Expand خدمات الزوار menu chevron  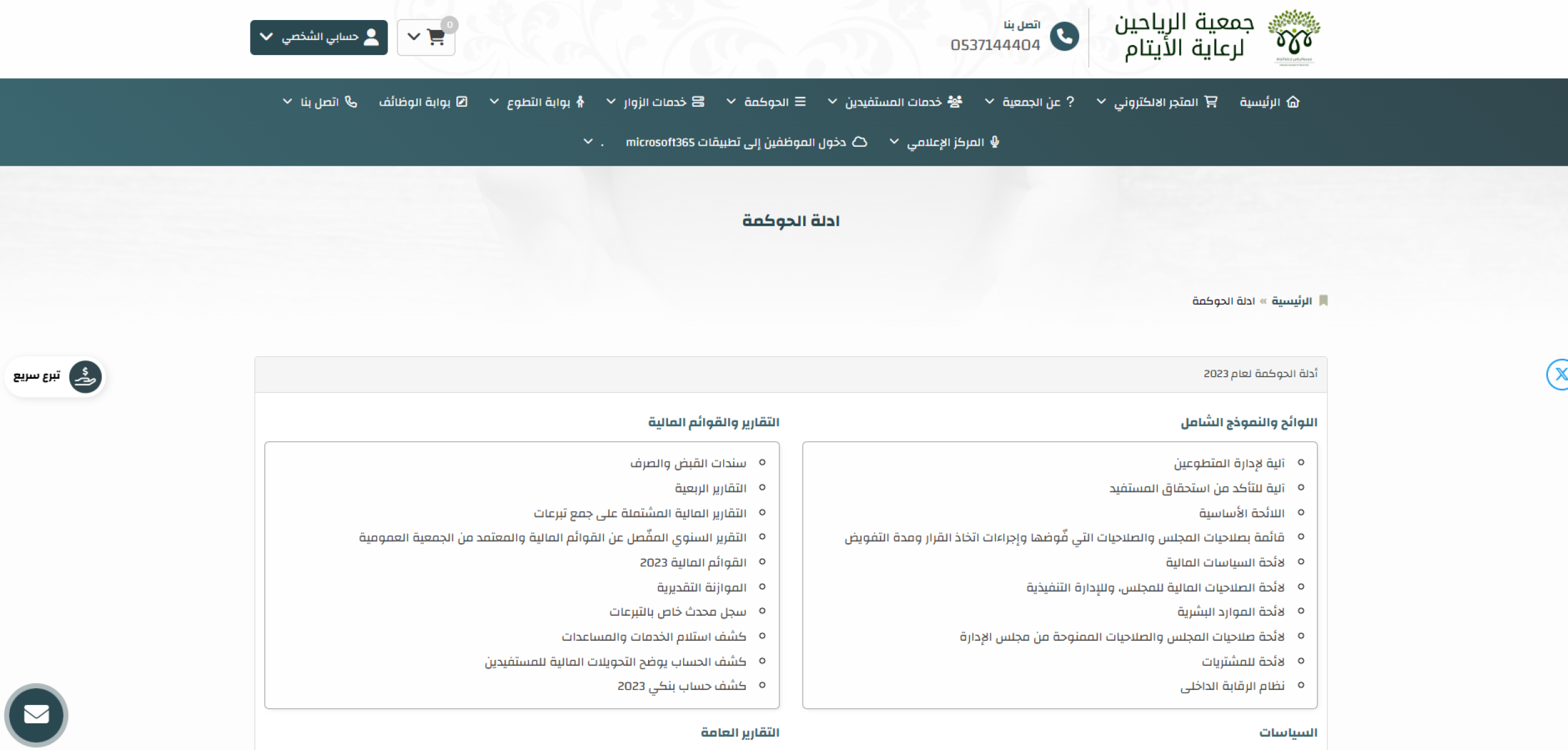tap(611, 101)
